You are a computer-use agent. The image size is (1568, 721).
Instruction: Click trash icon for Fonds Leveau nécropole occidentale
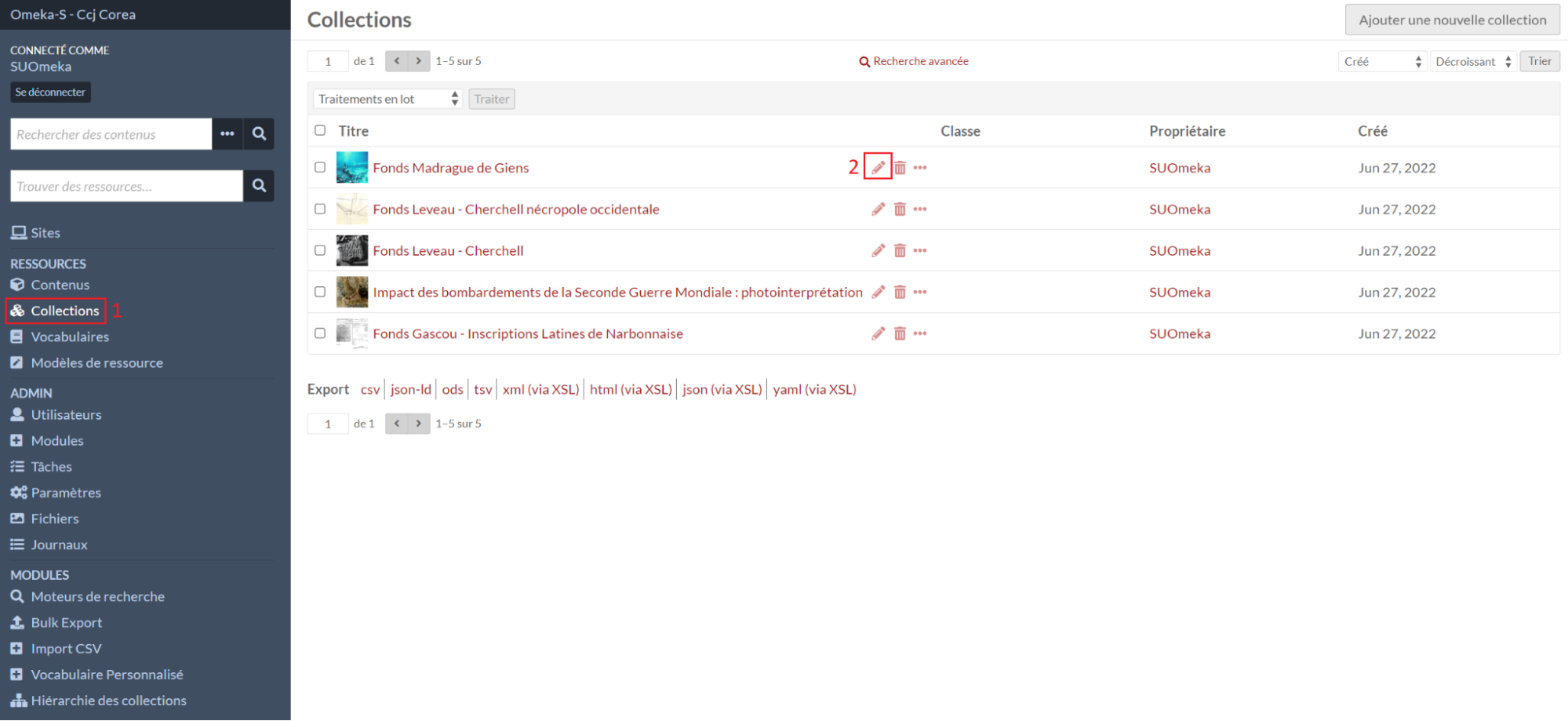click(900, 209)
